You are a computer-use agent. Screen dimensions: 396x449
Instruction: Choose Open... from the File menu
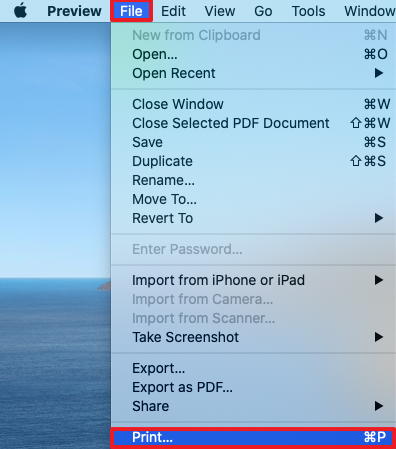pos(254,54)
